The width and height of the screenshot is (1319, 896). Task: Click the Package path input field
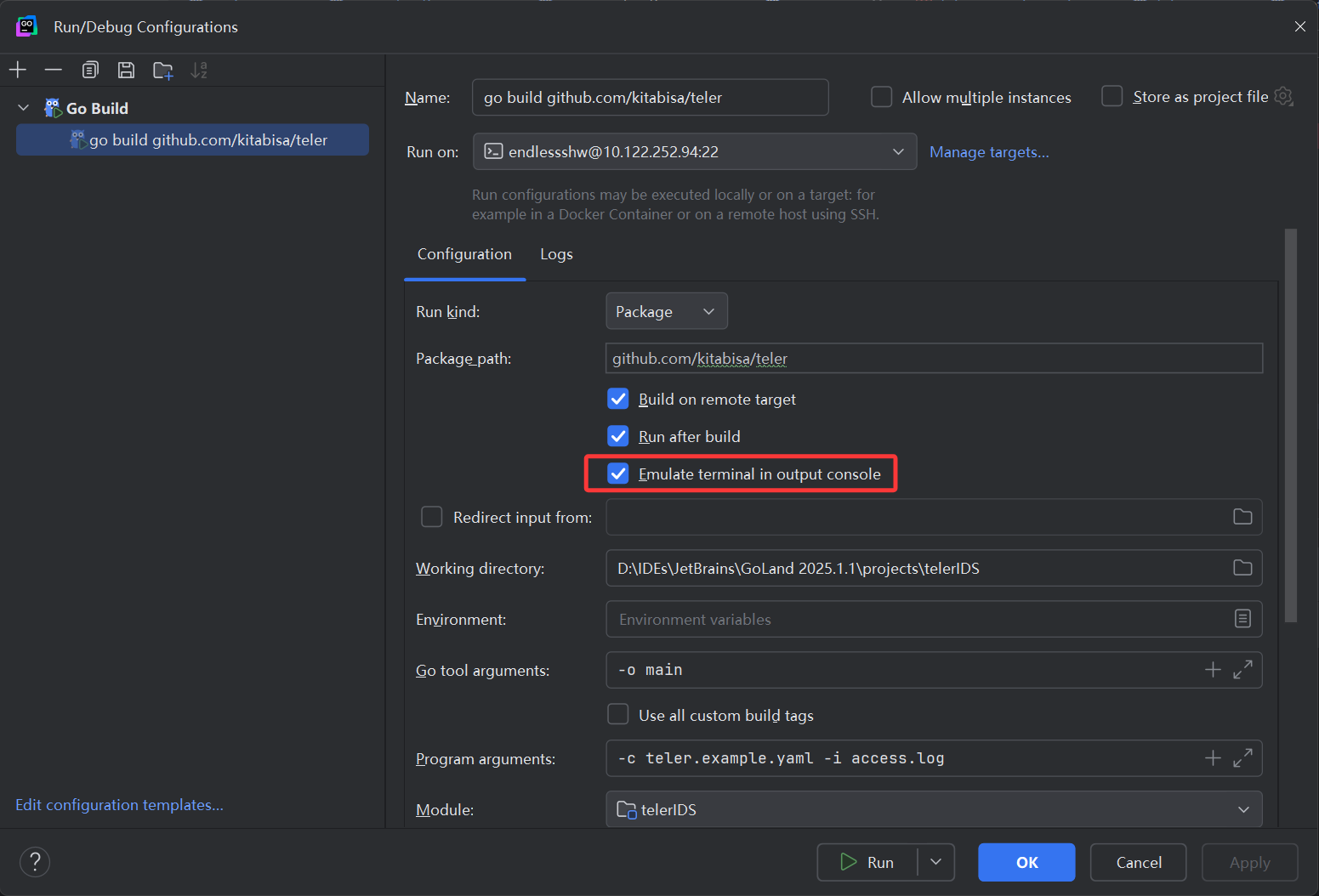coord(933,359)
